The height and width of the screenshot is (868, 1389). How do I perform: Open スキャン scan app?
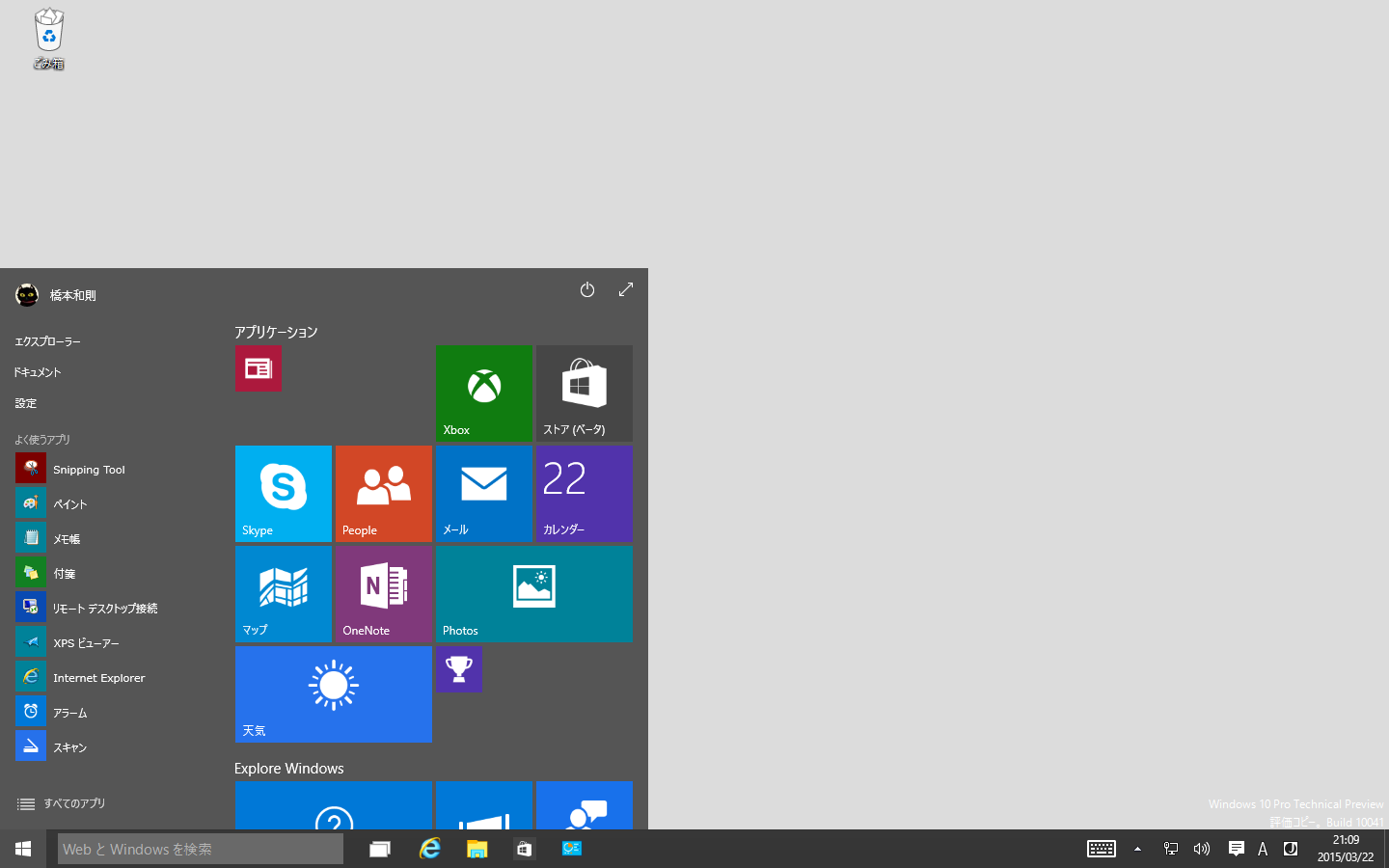(116, 746)
